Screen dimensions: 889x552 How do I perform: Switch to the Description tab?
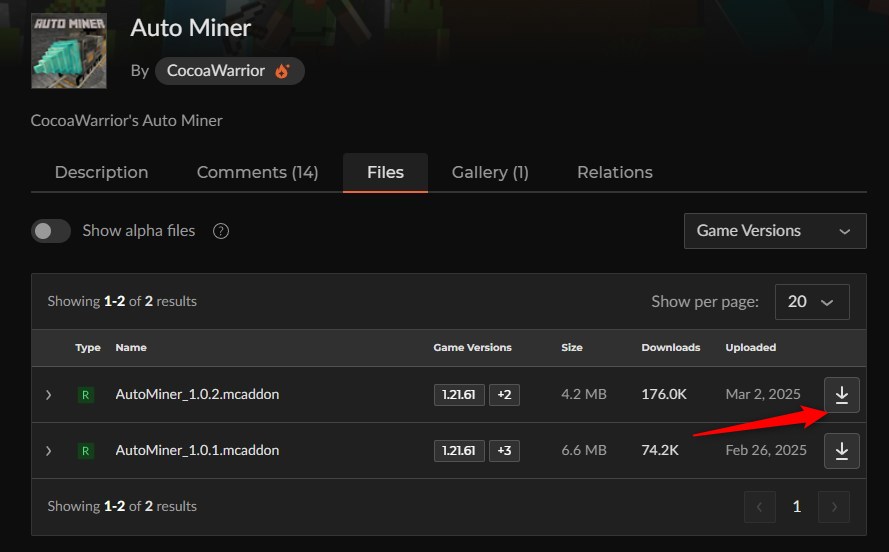(101, 172)
